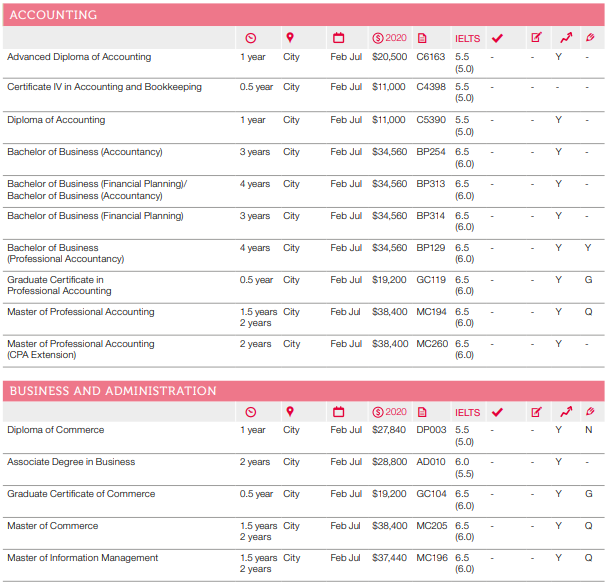Click the clock duration icon in Accounting header
612x588 pixels.
pos(250,38)
